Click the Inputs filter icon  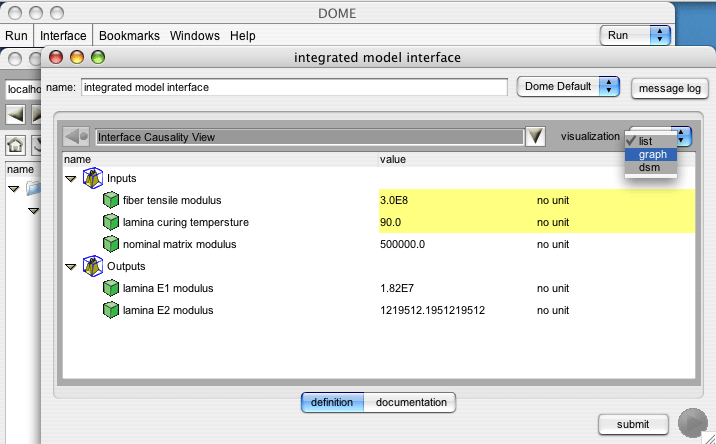(93, 178)
